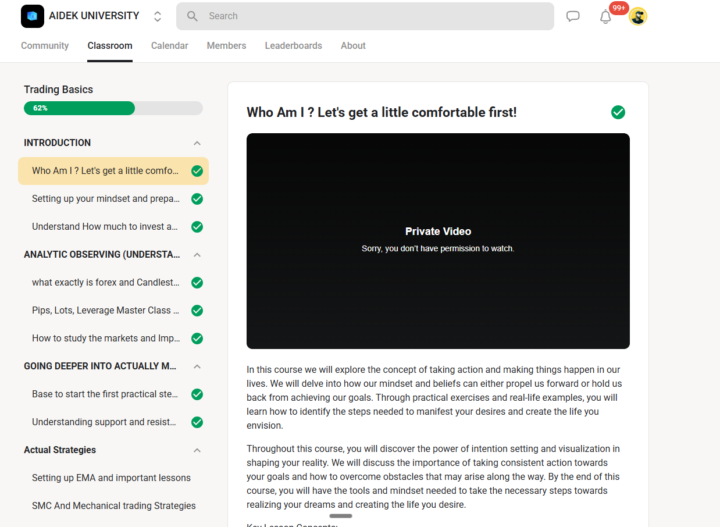
Task: Collapse the INTRODUCTION section
Action: tap(197, 143)
